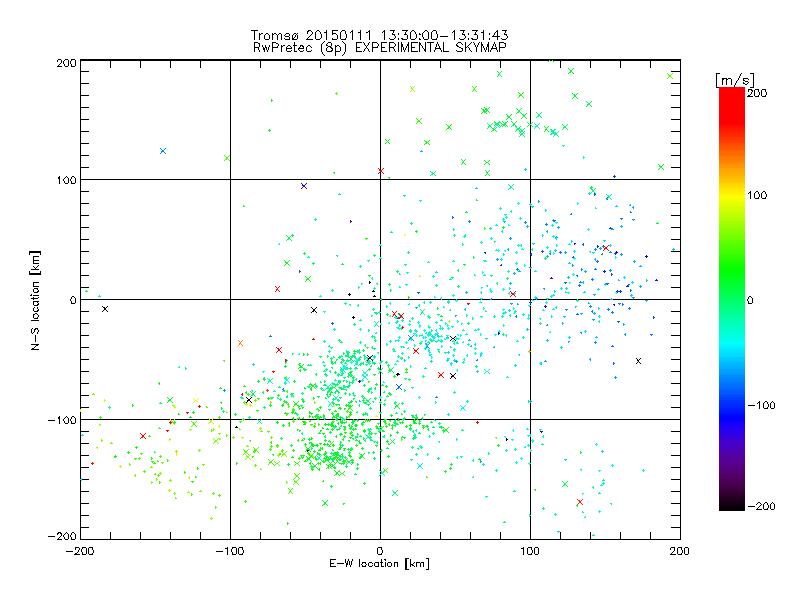This screenshot has width=800, height=600.
Task: Click the x-axis tick label '-200'
Action: (x=80, y=551)
